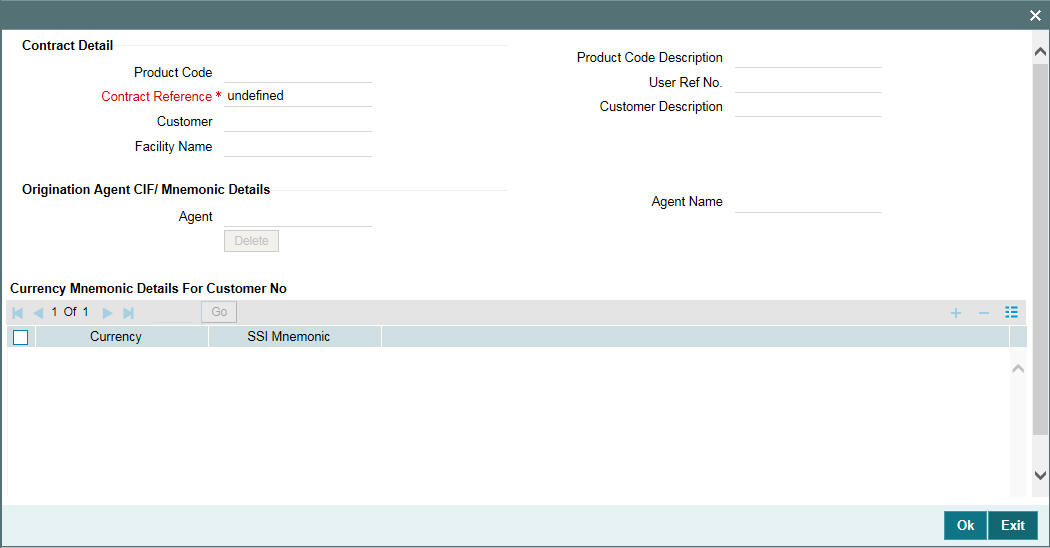
Task: Close the dialog with the X icon
Action: [1035, 15]
